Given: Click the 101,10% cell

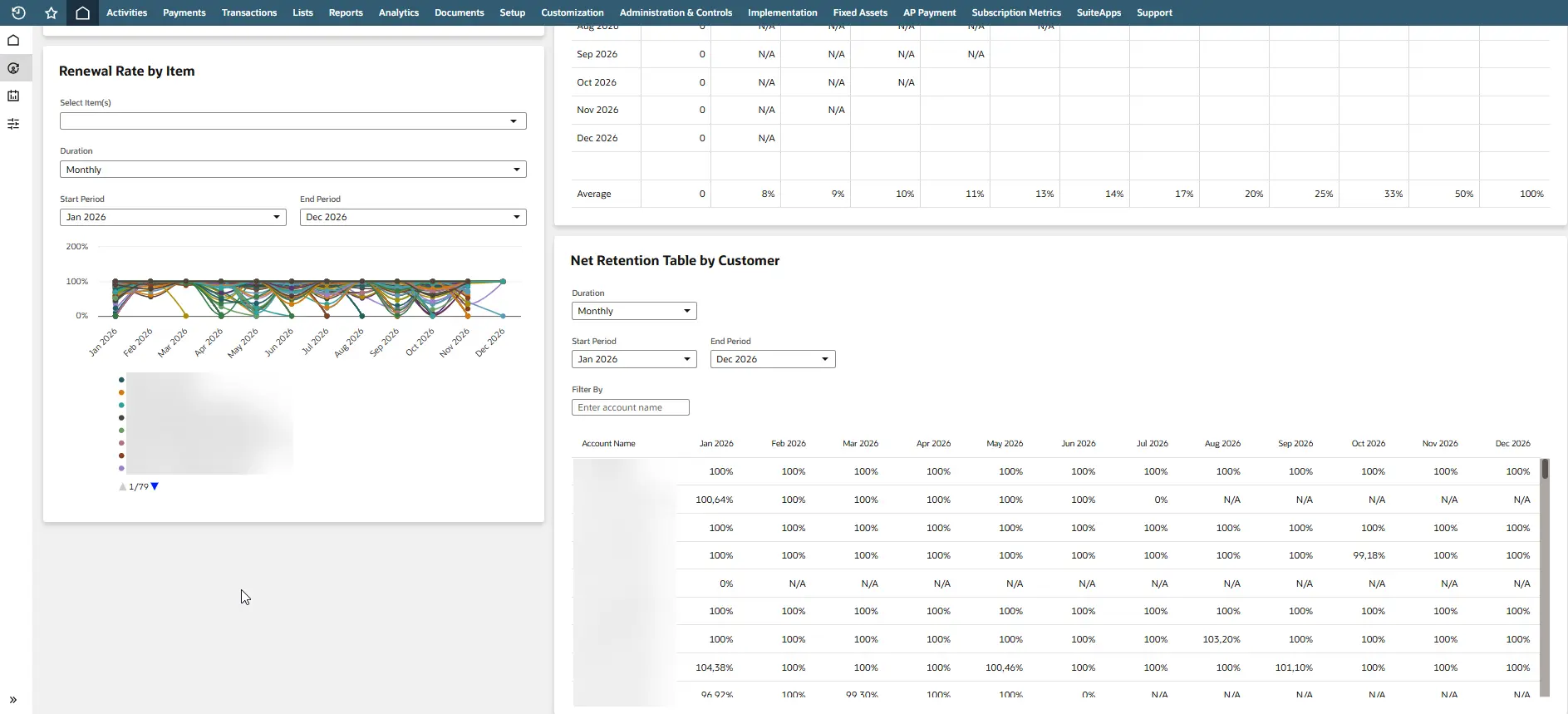Looking at the screenshot, I should 1294,667.
